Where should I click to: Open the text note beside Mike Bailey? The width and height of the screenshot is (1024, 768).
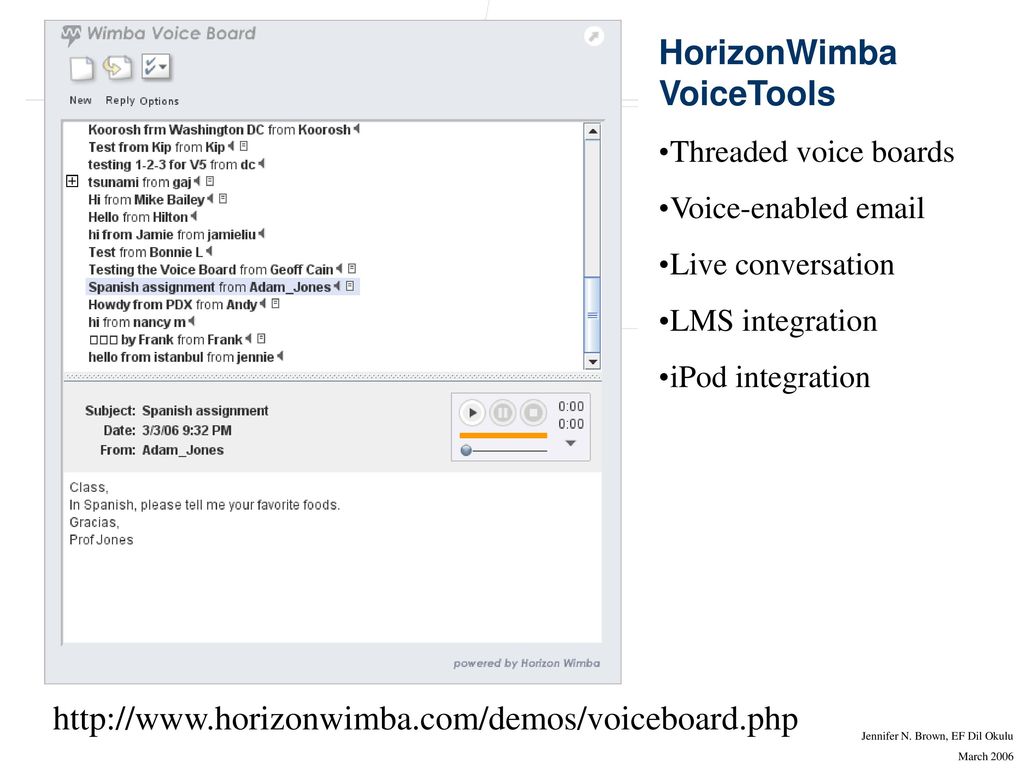click(223, 199)
